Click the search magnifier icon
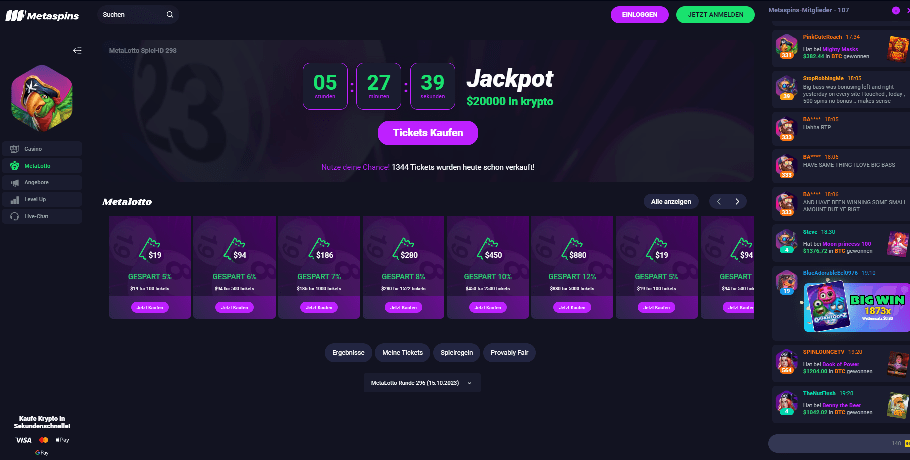The image size is (910, 460). click(x=170, y=15)
